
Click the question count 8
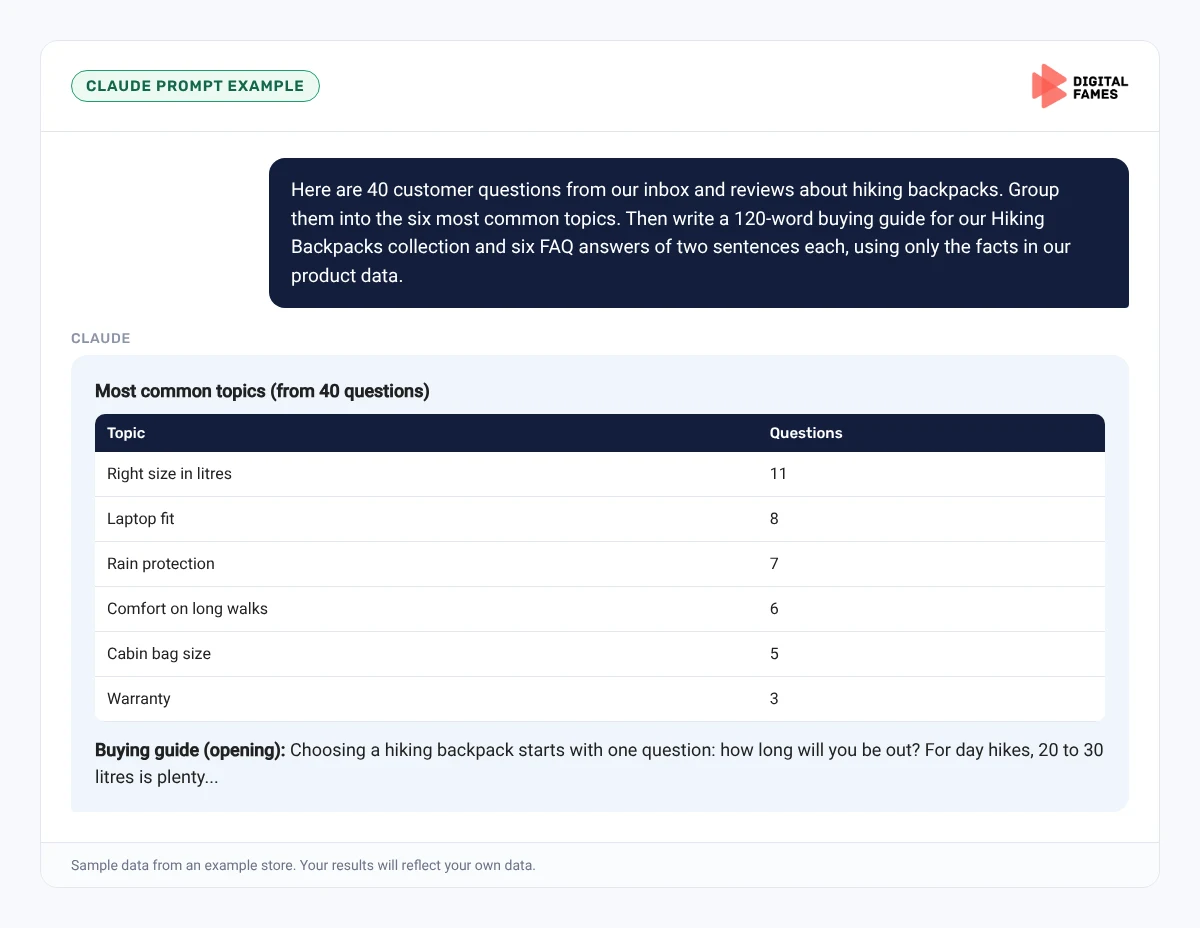pyautogui.click(x=774, y=519)
